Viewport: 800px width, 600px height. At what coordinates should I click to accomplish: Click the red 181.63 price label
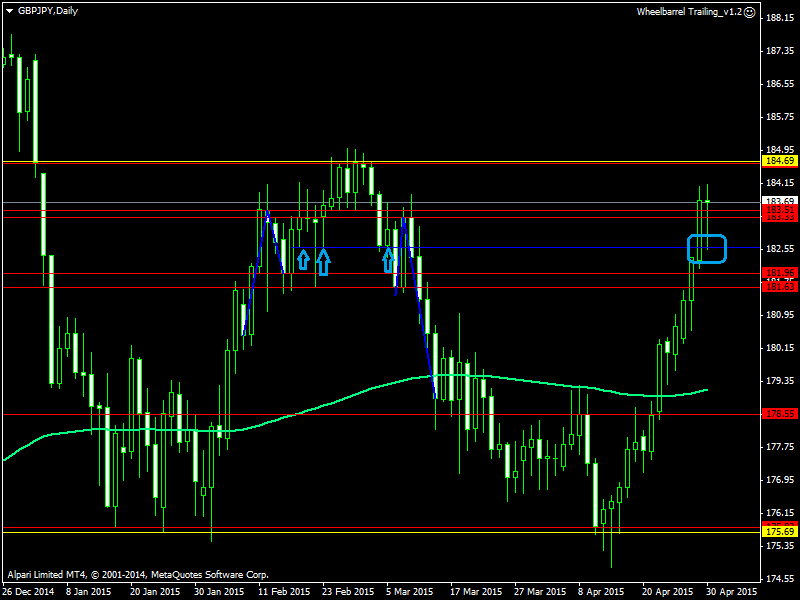(780, 287)
